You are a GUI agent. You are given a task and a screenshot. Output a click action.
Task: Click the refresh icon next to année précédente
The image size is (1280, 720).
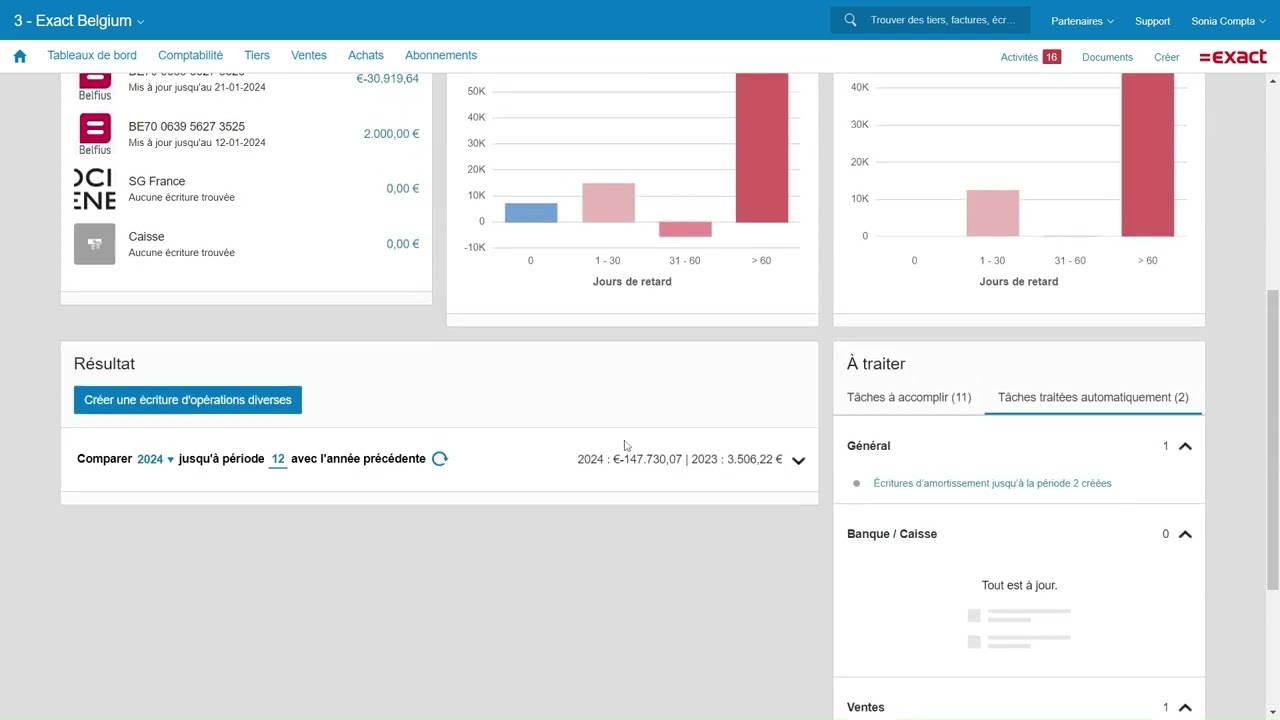(x=439, y=459)
